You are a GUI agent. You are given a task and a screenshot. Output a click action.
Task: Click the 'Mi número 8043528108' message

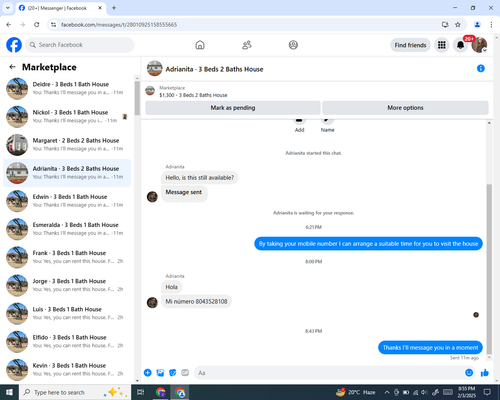coord(196,301)
